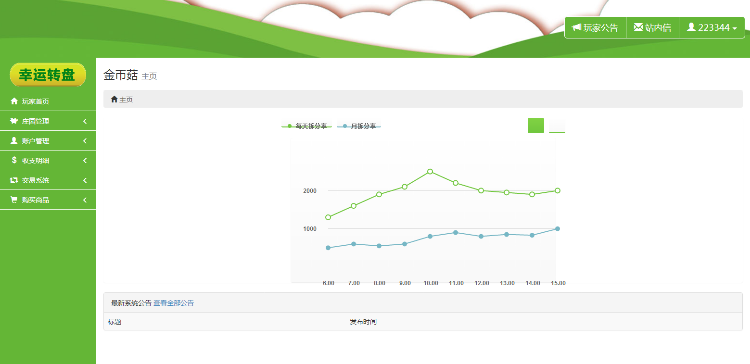Expand the 收支明细 chevron

(x=85, y=161)
